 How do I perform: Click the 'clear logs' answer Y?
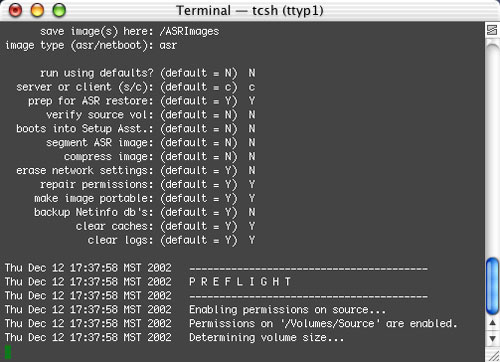click(252, 240)
